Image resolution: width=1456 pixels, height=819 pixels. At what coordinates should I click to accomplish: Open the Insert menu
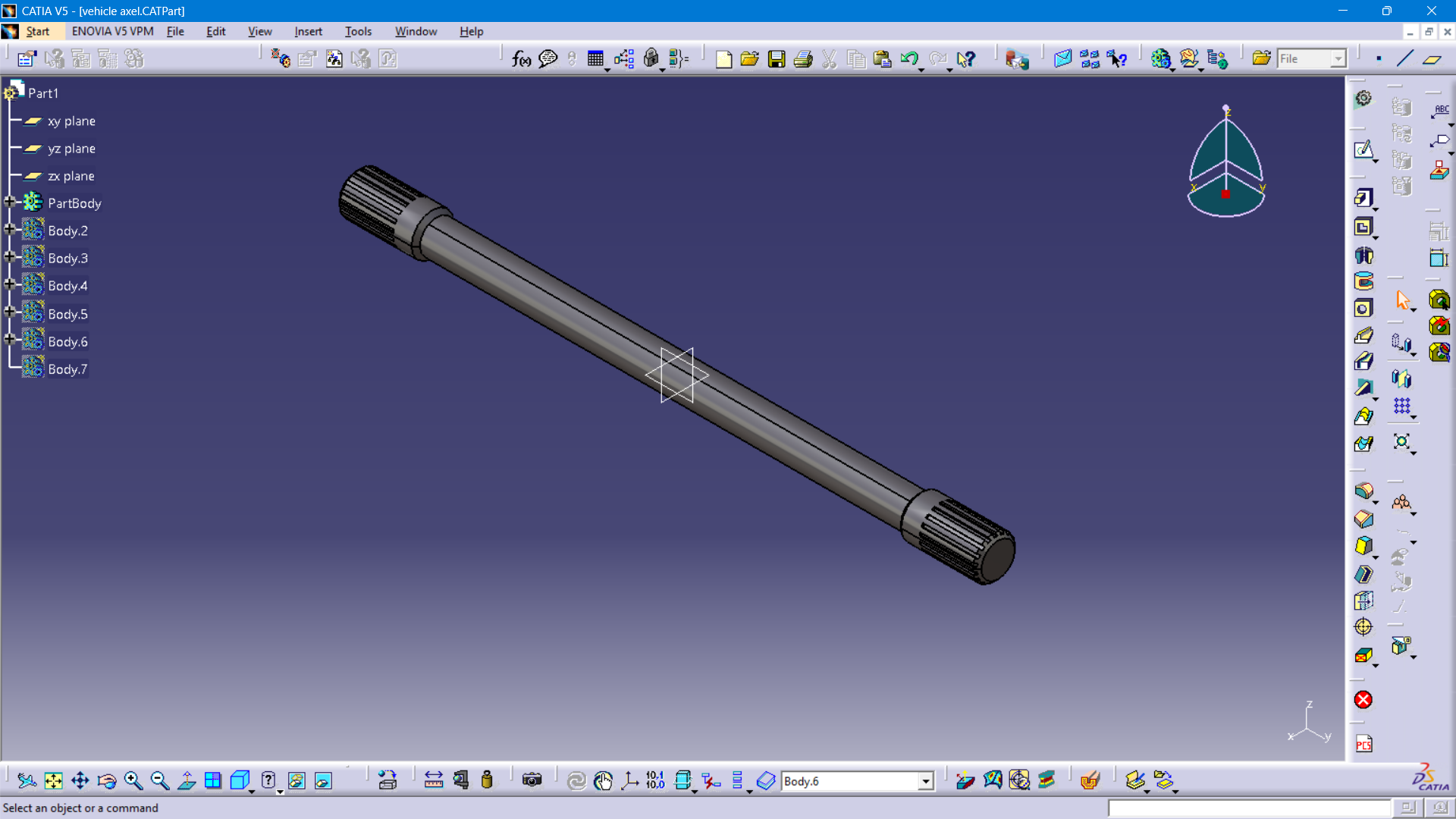click(308, 31)
